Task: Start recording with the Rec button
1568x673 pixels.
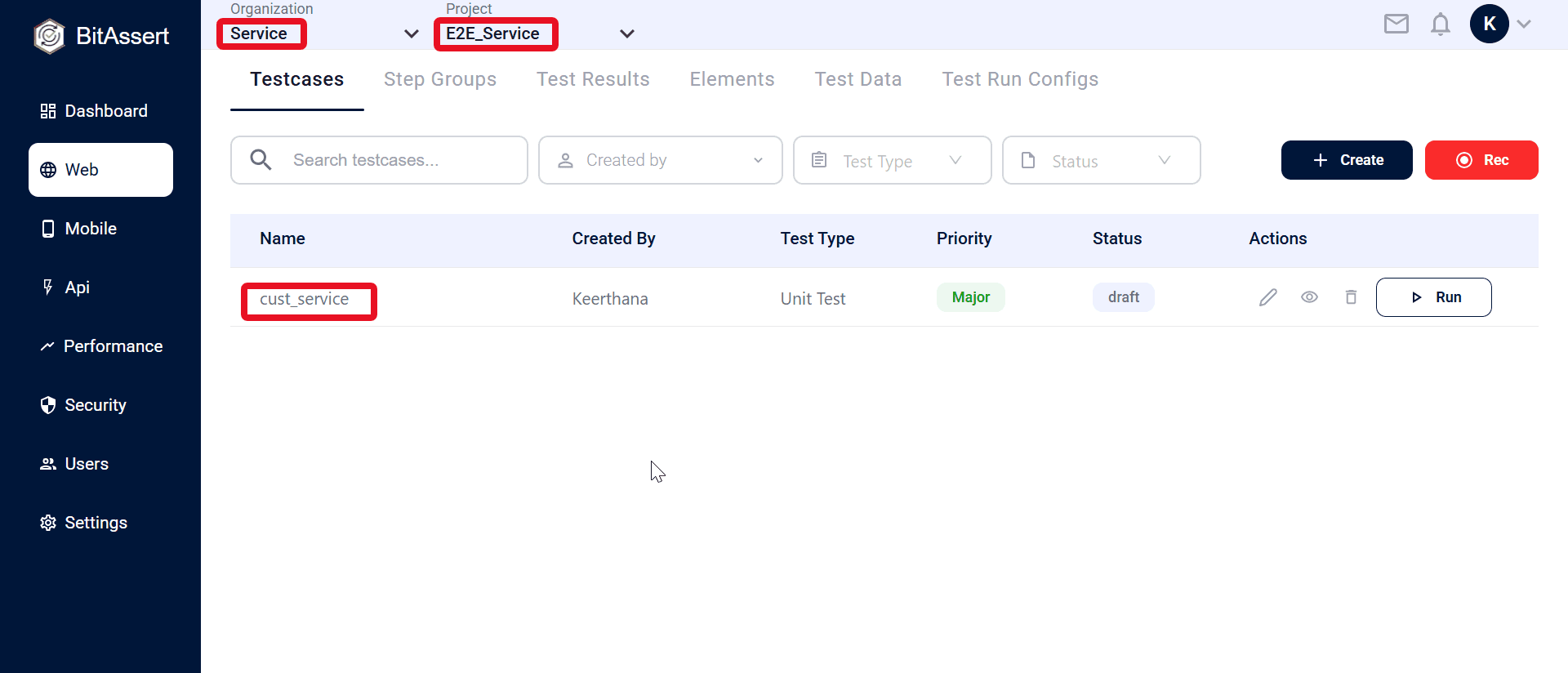Action: click(1481, 160)
